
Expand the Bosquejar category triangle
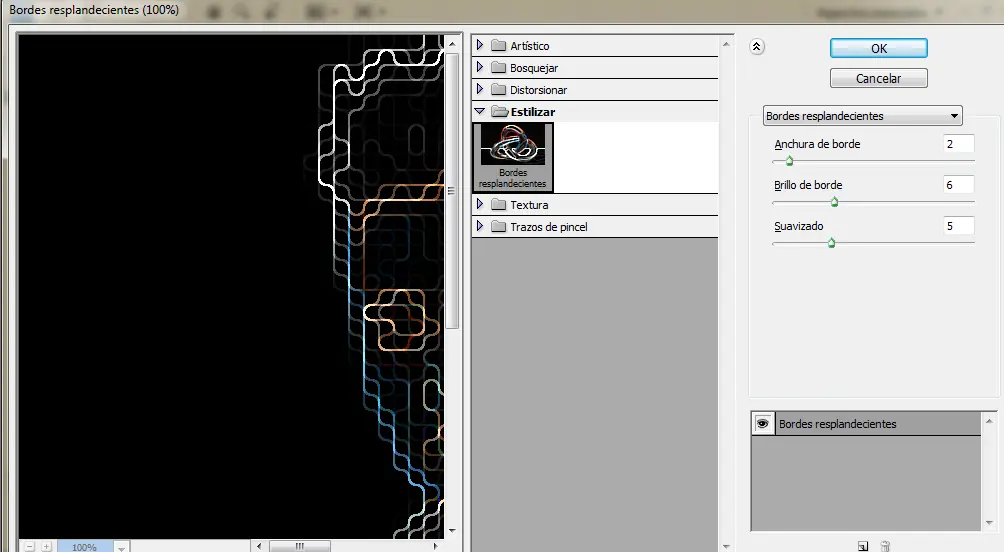480,68
